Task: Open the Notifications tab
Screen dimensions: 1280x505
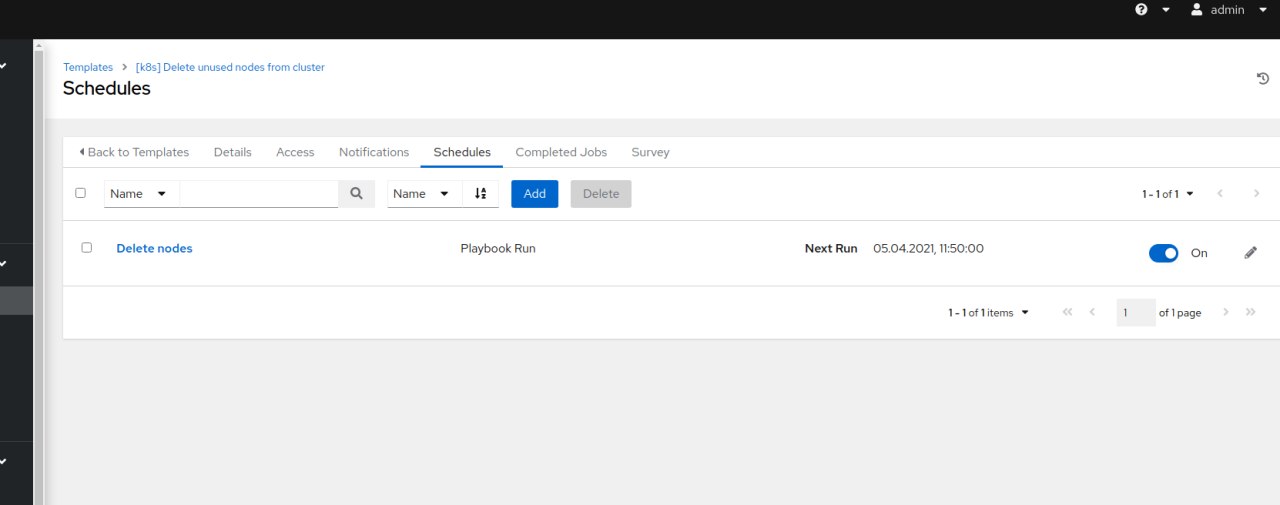Action: [x=374, y=152]
